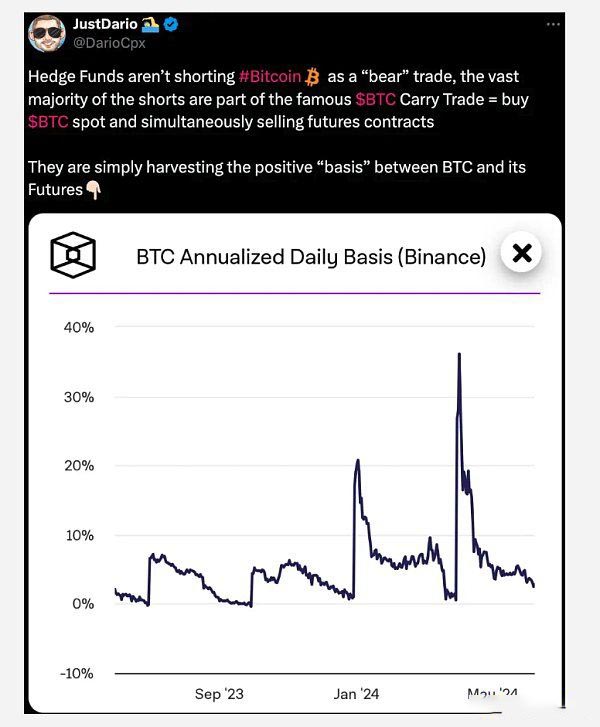
Task: Click the orange Bitcoin logo emoji
Action: coord(313,75)
